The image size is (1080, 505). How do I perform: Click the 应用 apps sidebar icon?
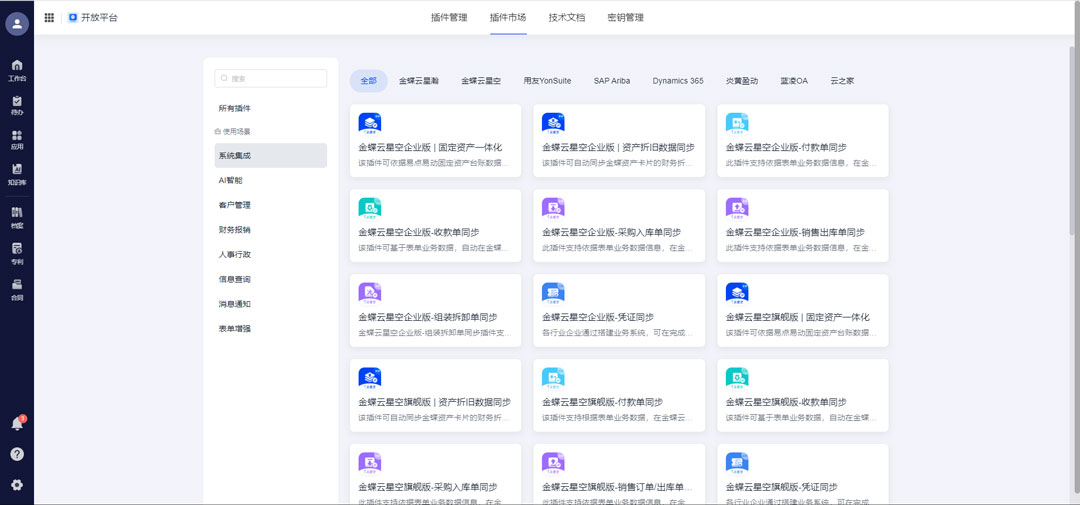coord(17,139)
